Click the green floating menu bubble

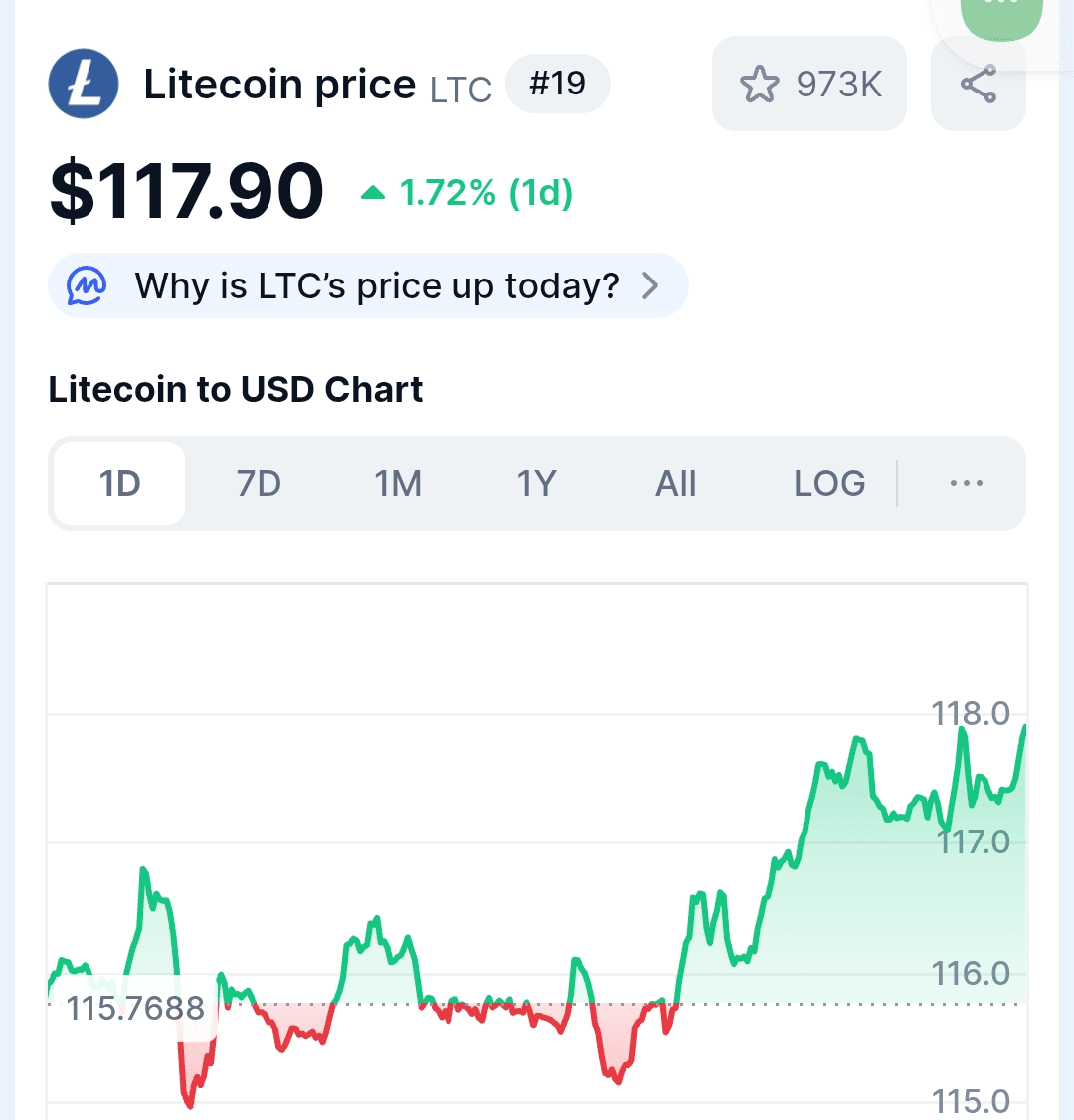pyautogui.click(x=1001, y=18)
